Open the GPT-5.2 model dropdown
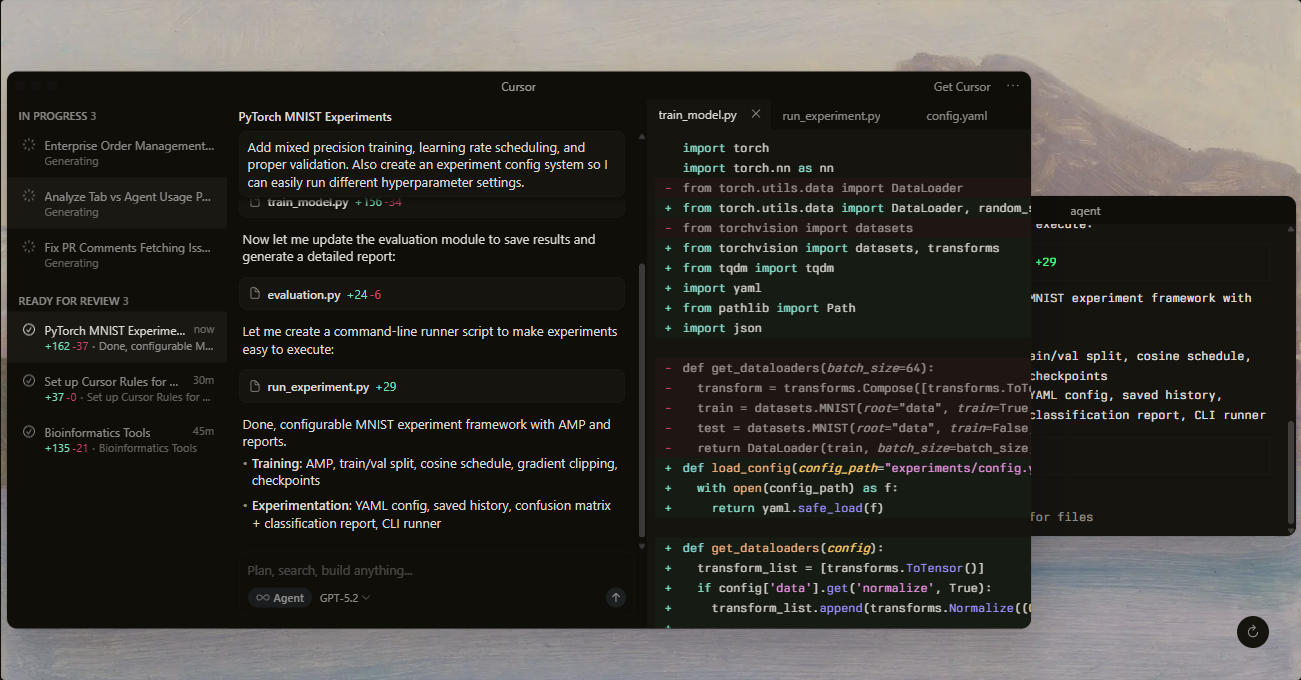This screenshot has height=680, width=1301. [344, 598]
